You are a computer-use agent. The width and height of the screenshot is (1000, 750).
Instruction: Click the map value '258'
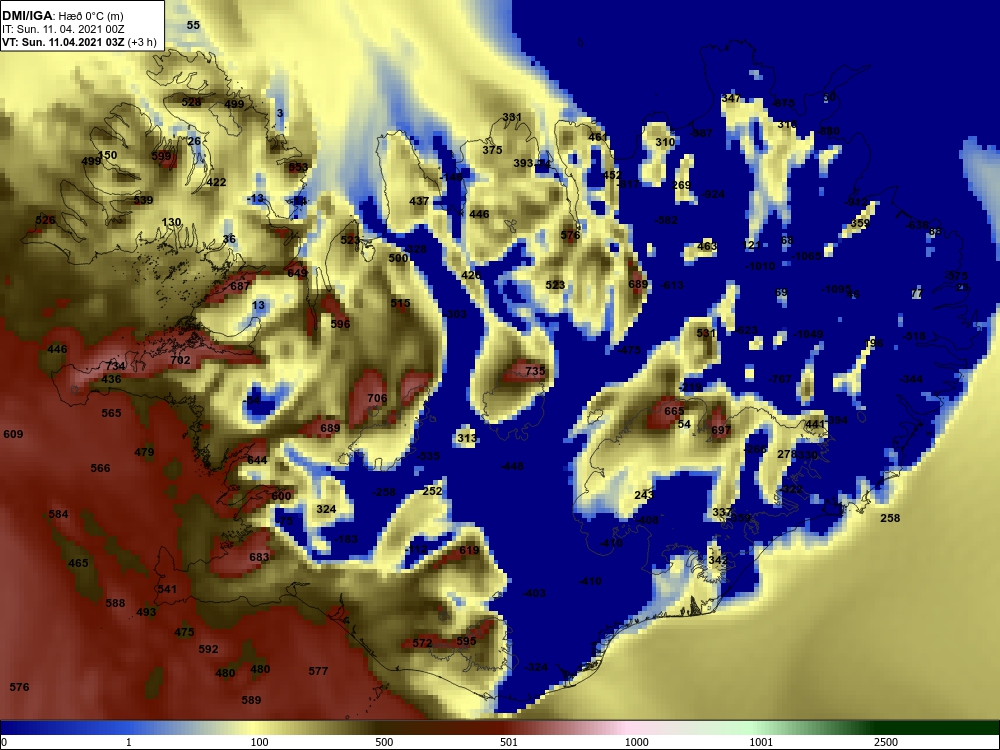(x=890, y=517)
